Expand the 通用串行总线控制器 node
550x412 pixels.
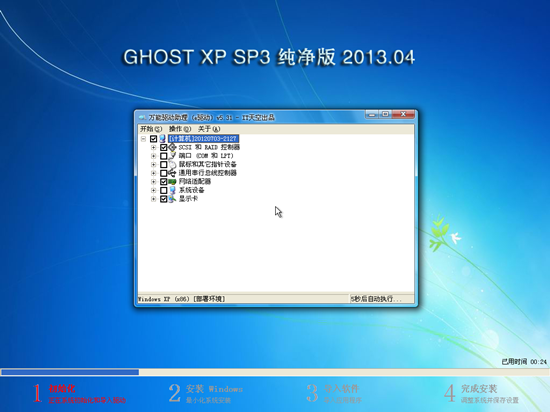tap(153, 173)
